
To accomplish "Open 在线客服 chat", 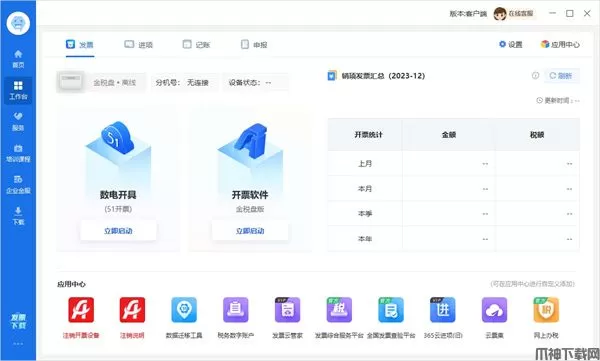I will coord(514,13).
